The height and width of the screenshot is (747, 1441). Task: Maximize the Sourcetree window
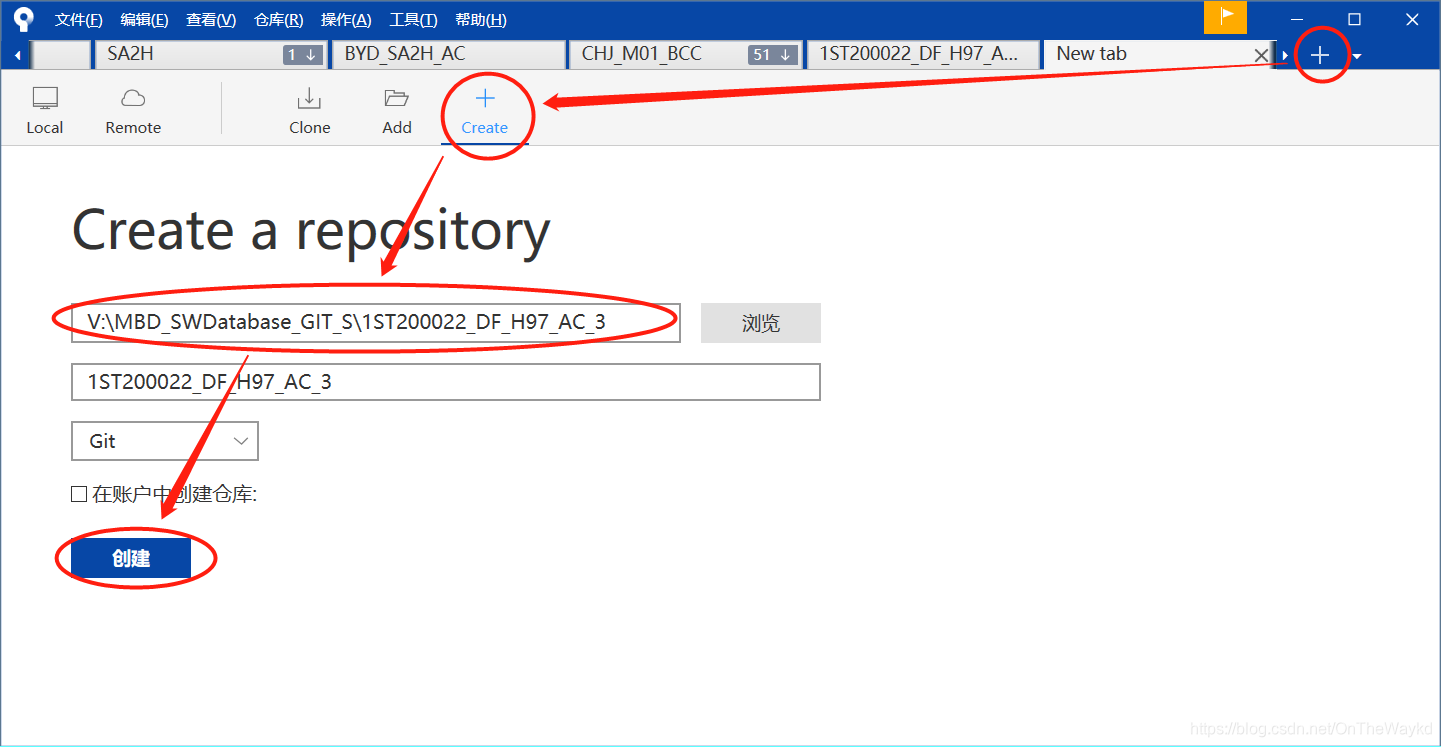click(1354, 19)
